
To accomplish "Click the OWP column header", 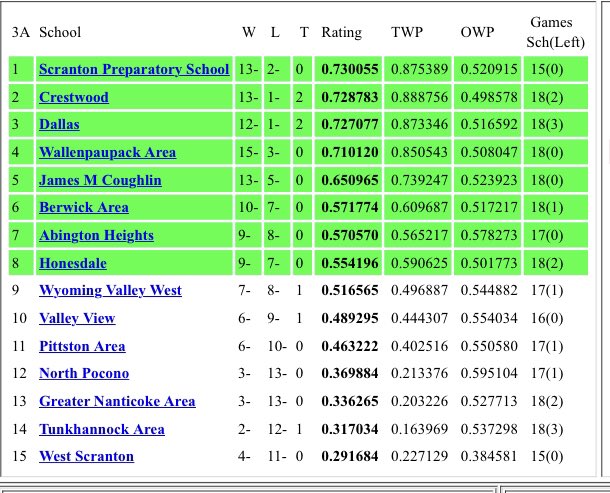I will [478, 32].
